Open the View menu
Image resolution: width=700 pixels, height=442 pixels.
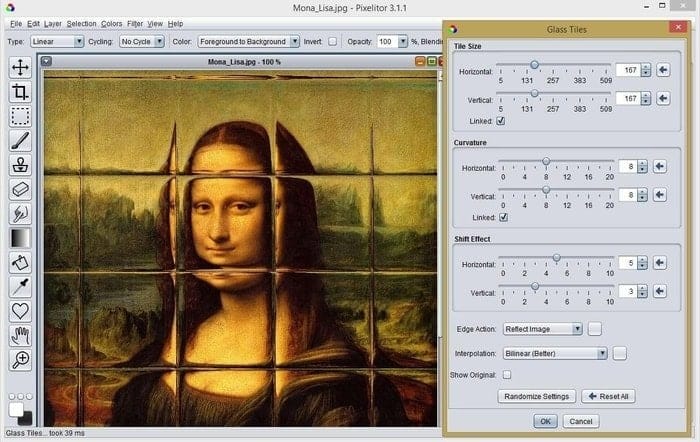[155, 24]
